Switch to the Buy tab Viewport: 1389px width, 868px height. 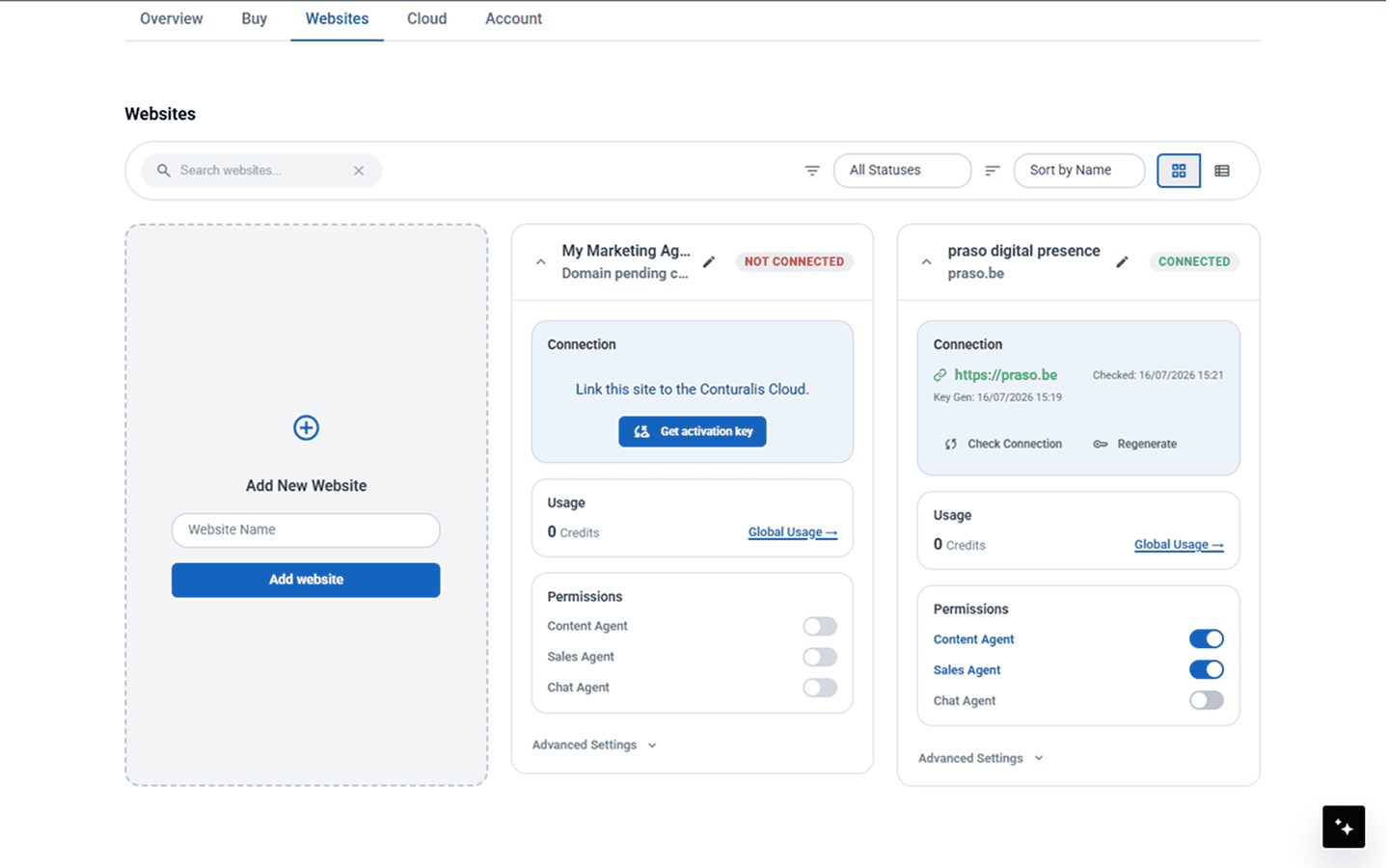click(254, 18)
